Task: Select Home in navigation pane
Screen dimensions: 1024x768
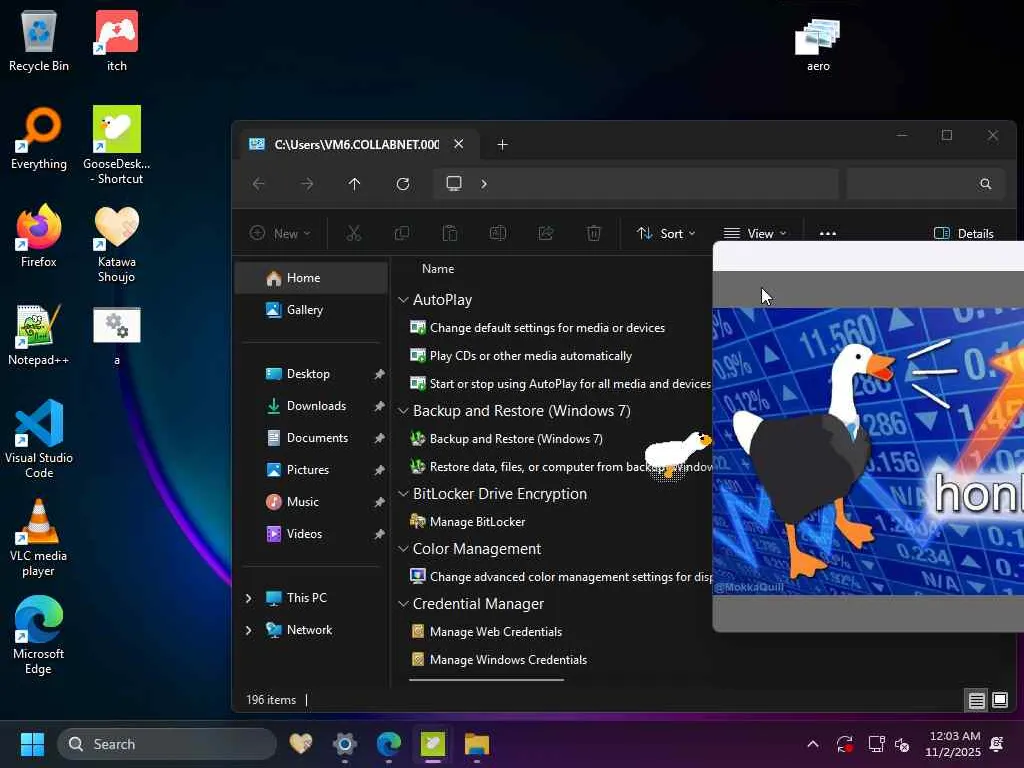Action: (312, 278)
